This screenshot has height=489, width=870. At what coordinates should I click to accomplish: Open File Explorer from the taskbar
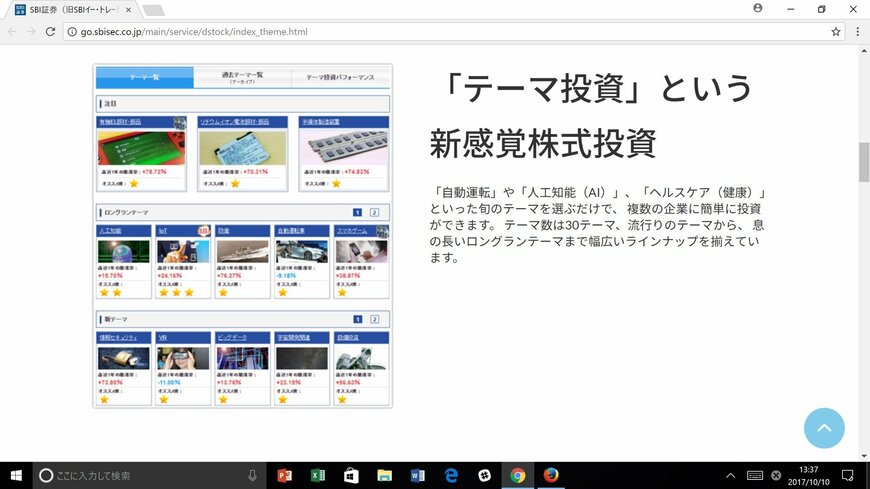pos(384,475)
